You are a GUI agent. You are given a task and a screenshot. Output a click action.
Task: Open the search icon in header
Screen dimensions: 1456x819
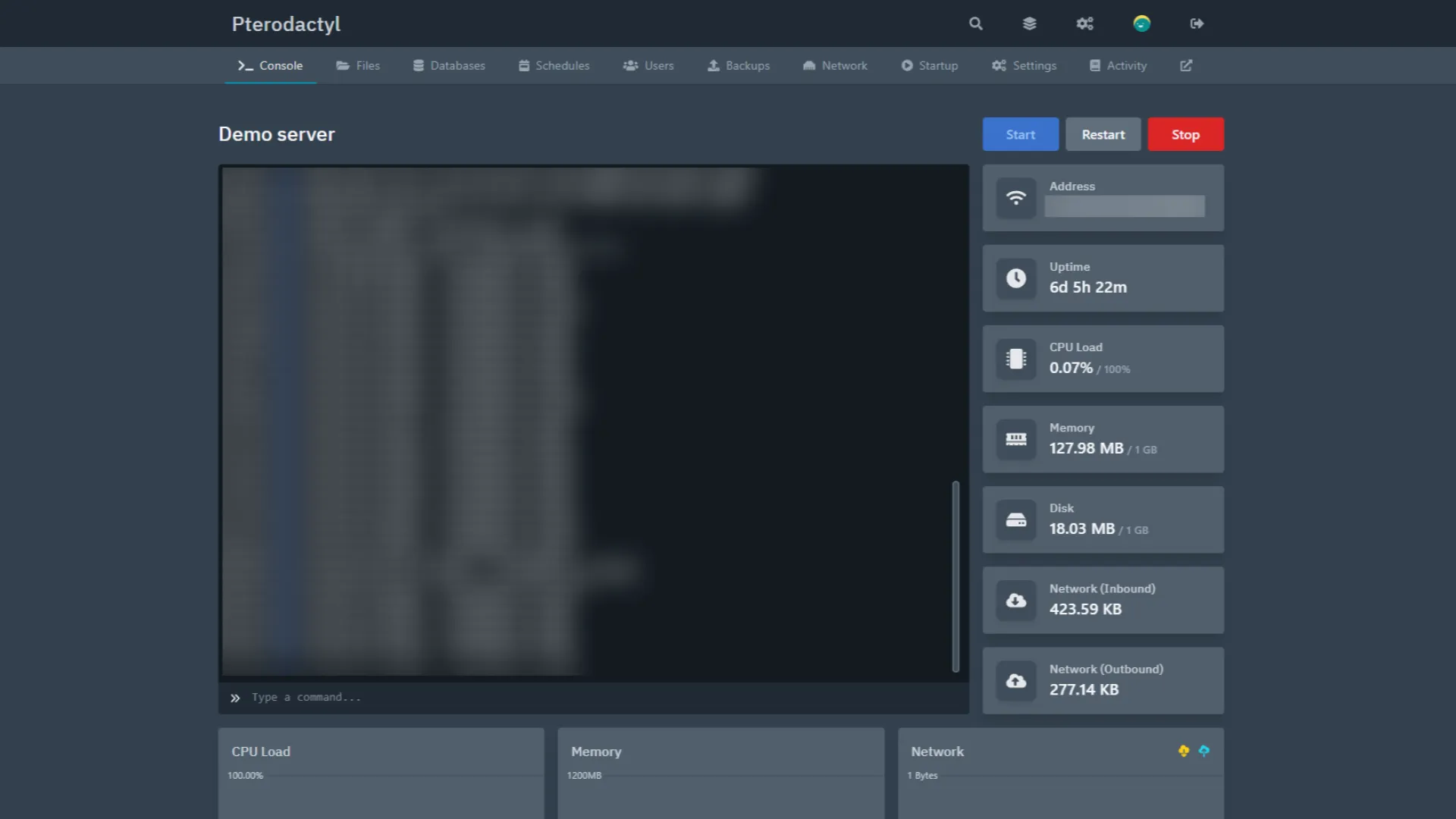976,24
